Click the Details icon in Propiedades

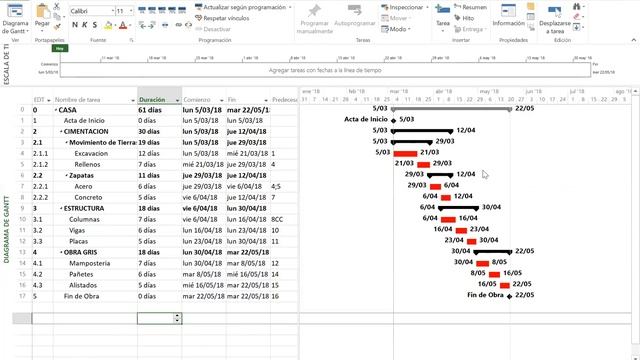[531, 17]
